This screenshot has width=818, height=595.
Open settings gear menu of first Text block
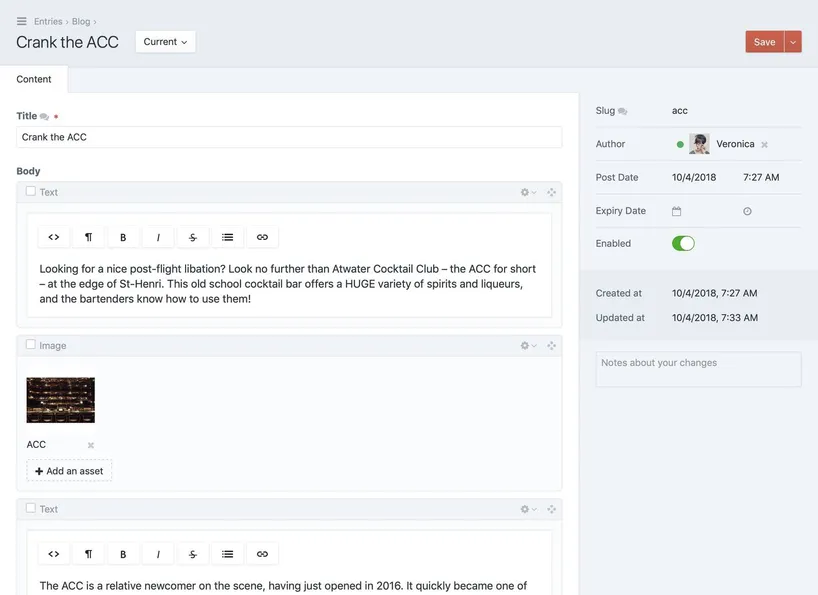point(528,192)
